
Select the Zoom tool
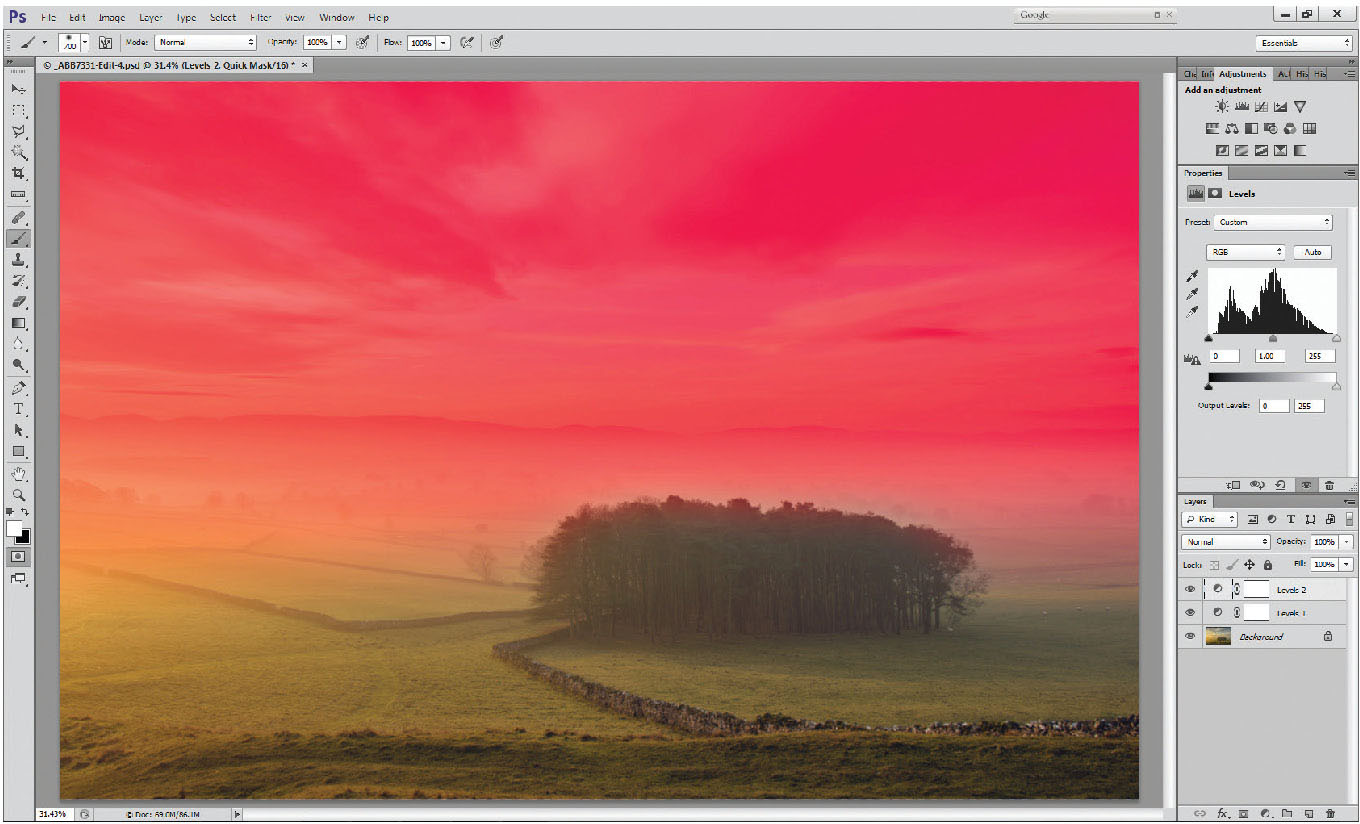pos(19,494)
